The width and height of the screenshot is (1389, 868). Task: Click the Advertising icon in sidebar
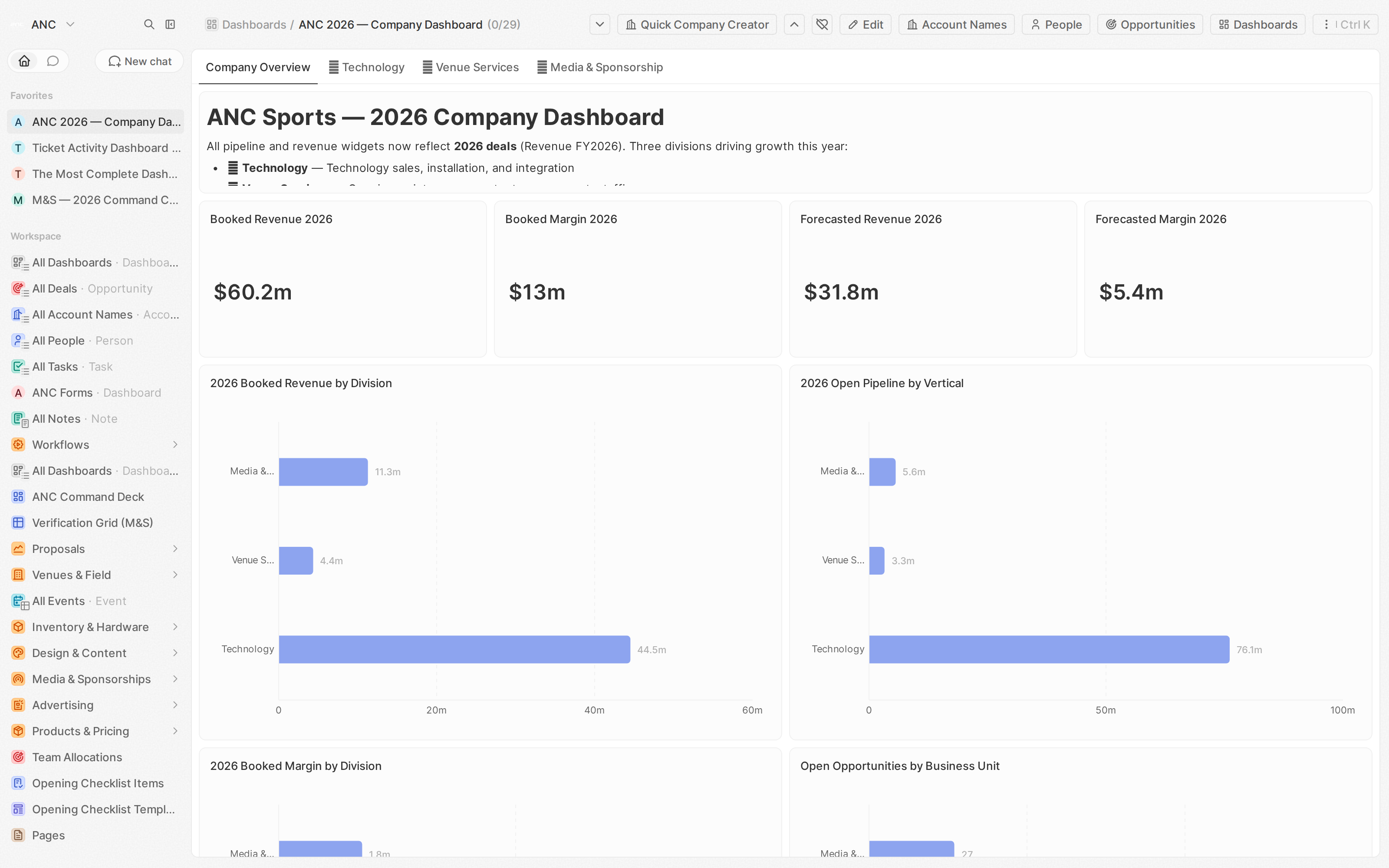pyautogui.click(x=18, y=705)
